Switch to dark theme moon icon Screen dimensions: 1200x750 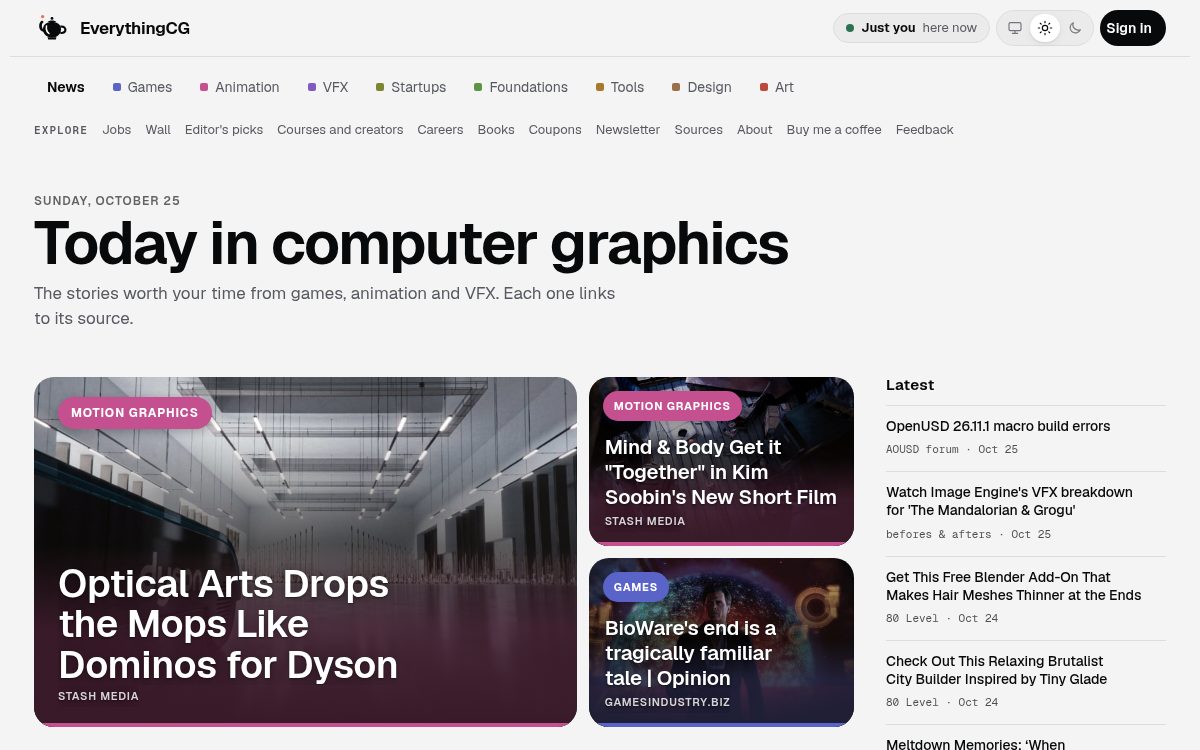coord(1075,28)
